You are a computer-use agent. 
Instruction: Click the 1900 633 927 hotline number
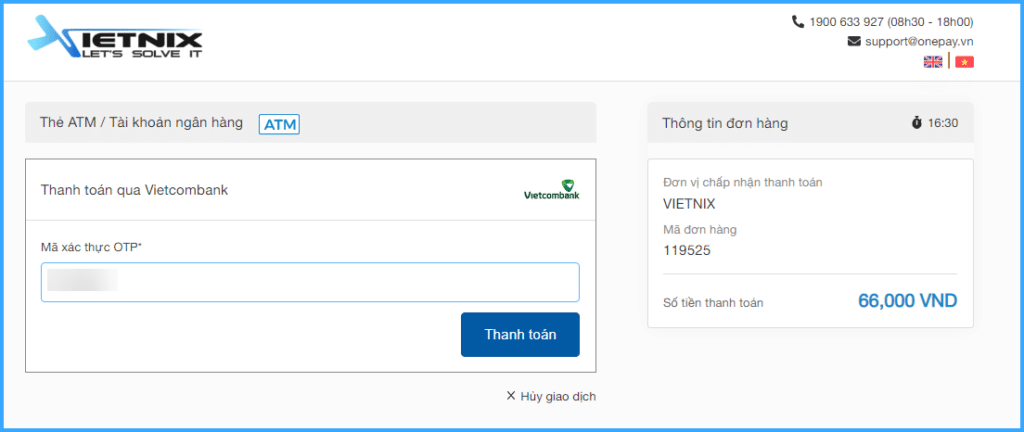pos(846,22)
